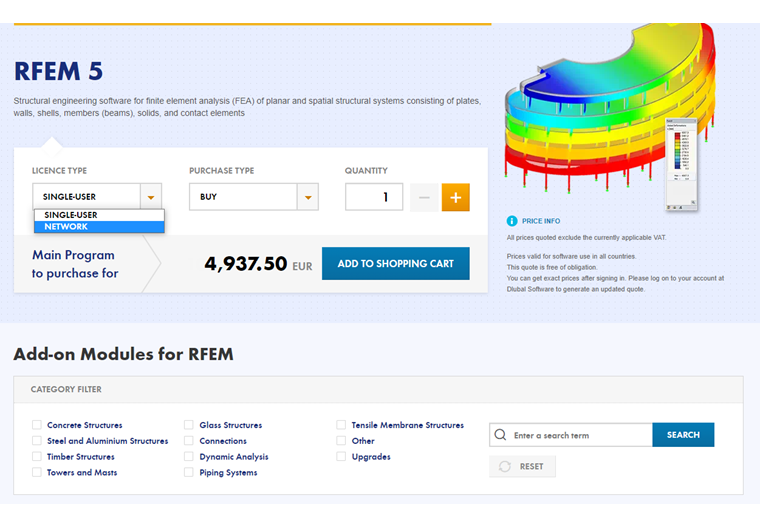Choose SINGLE-USER in the open dropdown list

[99, 215]
